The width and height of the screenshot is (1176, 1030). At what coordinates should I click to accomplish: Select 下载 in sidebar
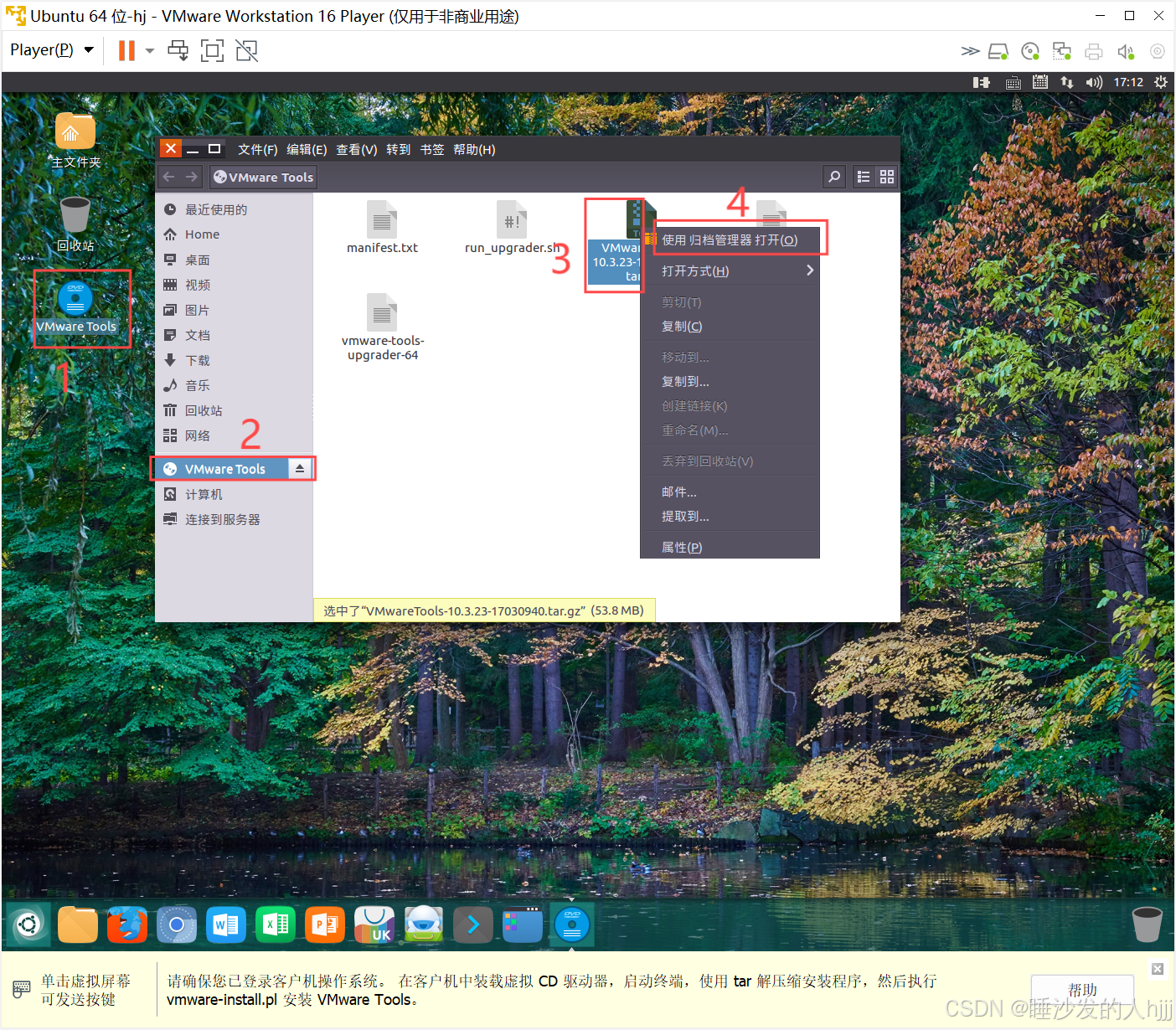click(234, 360)
